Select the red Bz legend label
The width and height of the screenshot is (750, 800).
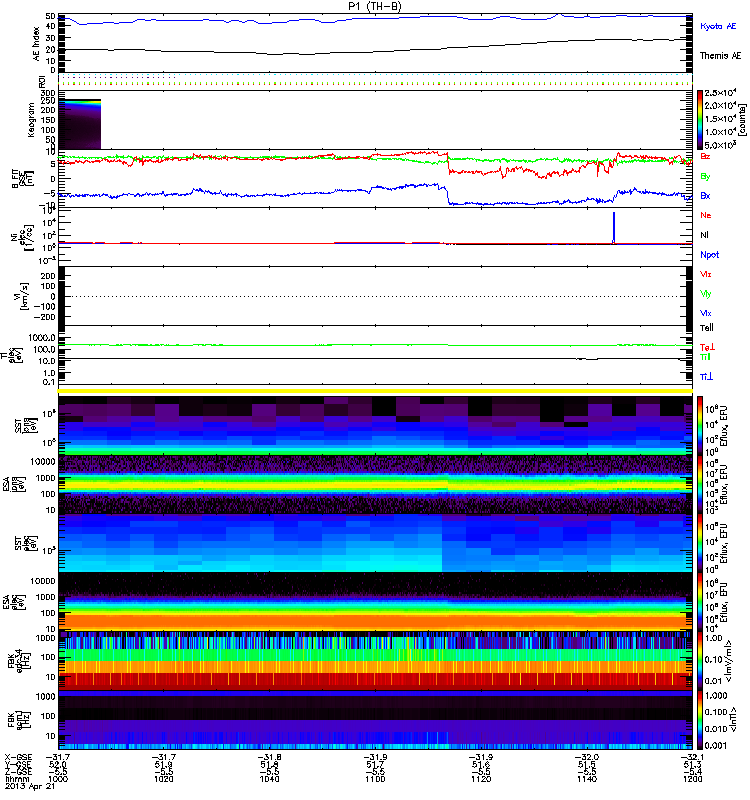(x=705, y=157)
